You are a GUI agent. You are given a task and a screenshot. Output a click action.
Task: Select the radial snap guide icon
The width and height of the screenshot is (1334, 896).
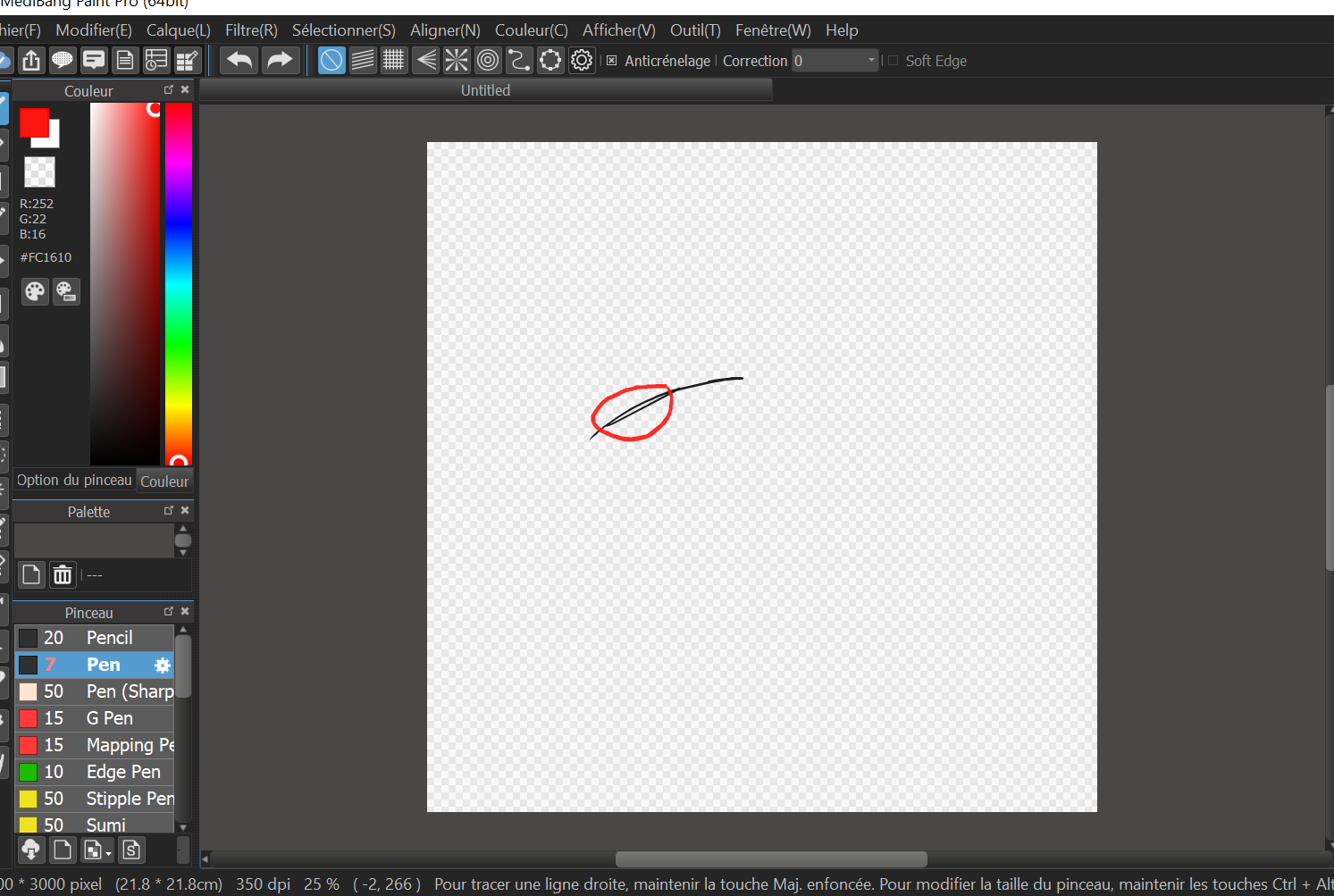click(x=457, y=61)
